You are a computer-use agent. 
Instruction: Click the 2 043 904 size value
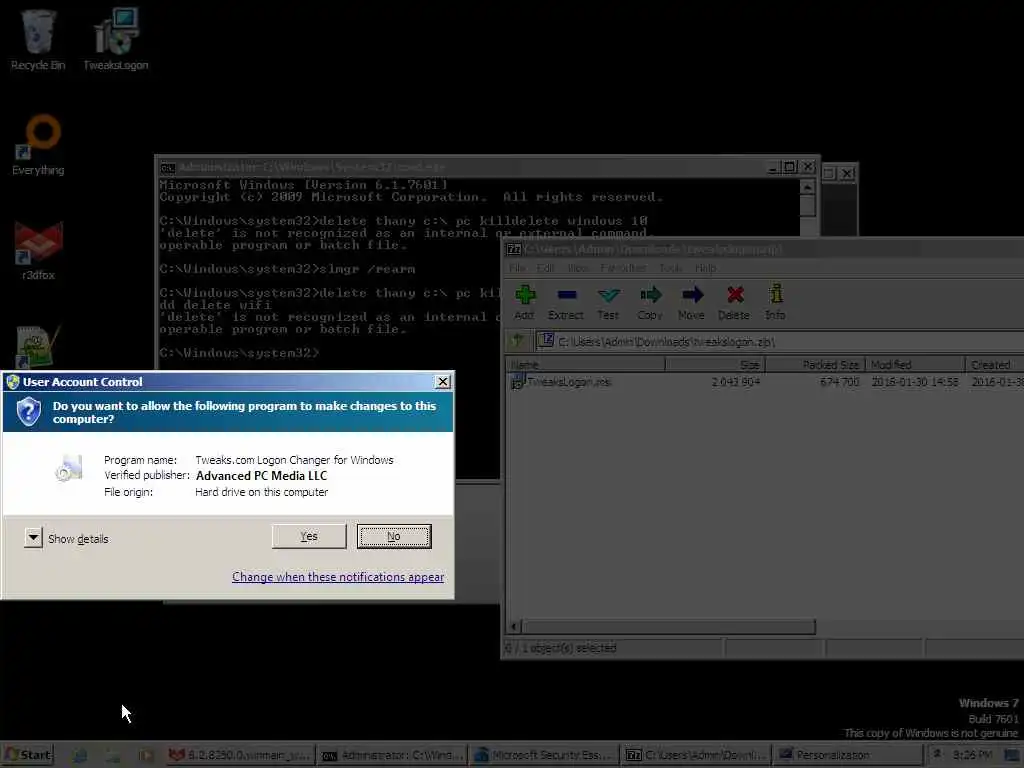[735, 382]
